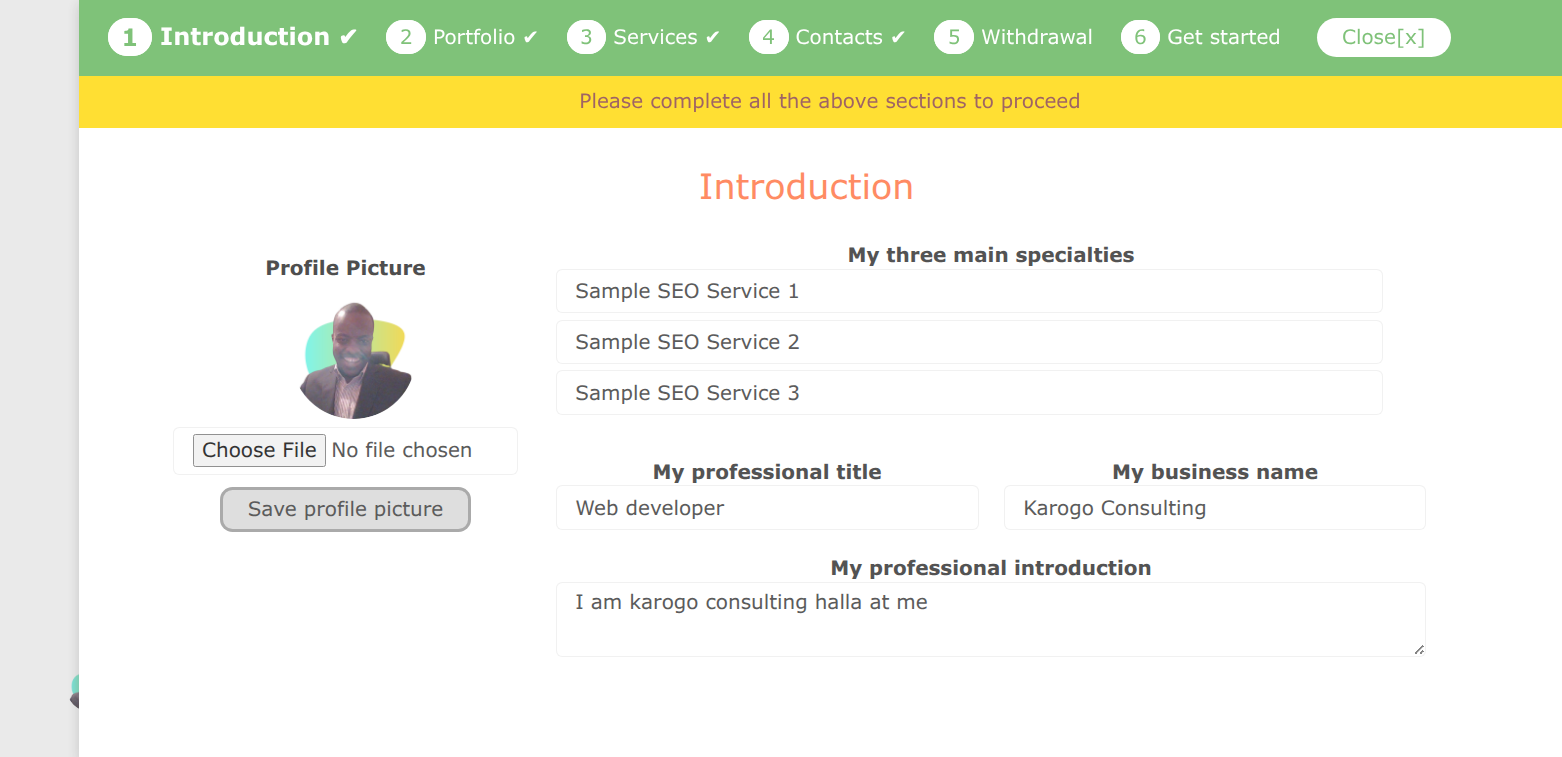
Task: Click the Portfolio step circle icon
Action: click(x=406, y=37)
